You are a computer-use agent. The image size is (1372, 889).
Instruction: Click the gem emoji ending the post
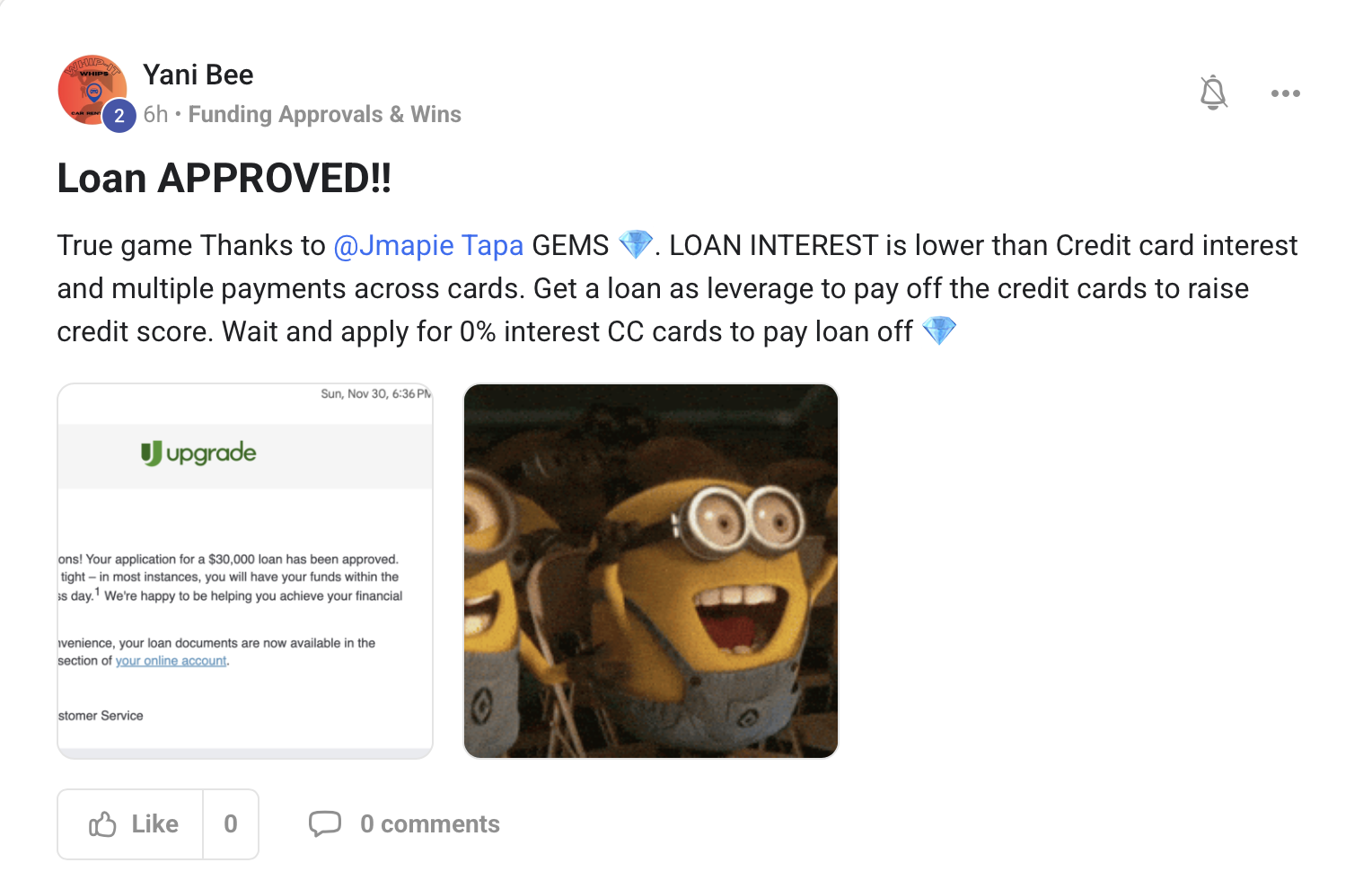(939, 330)
